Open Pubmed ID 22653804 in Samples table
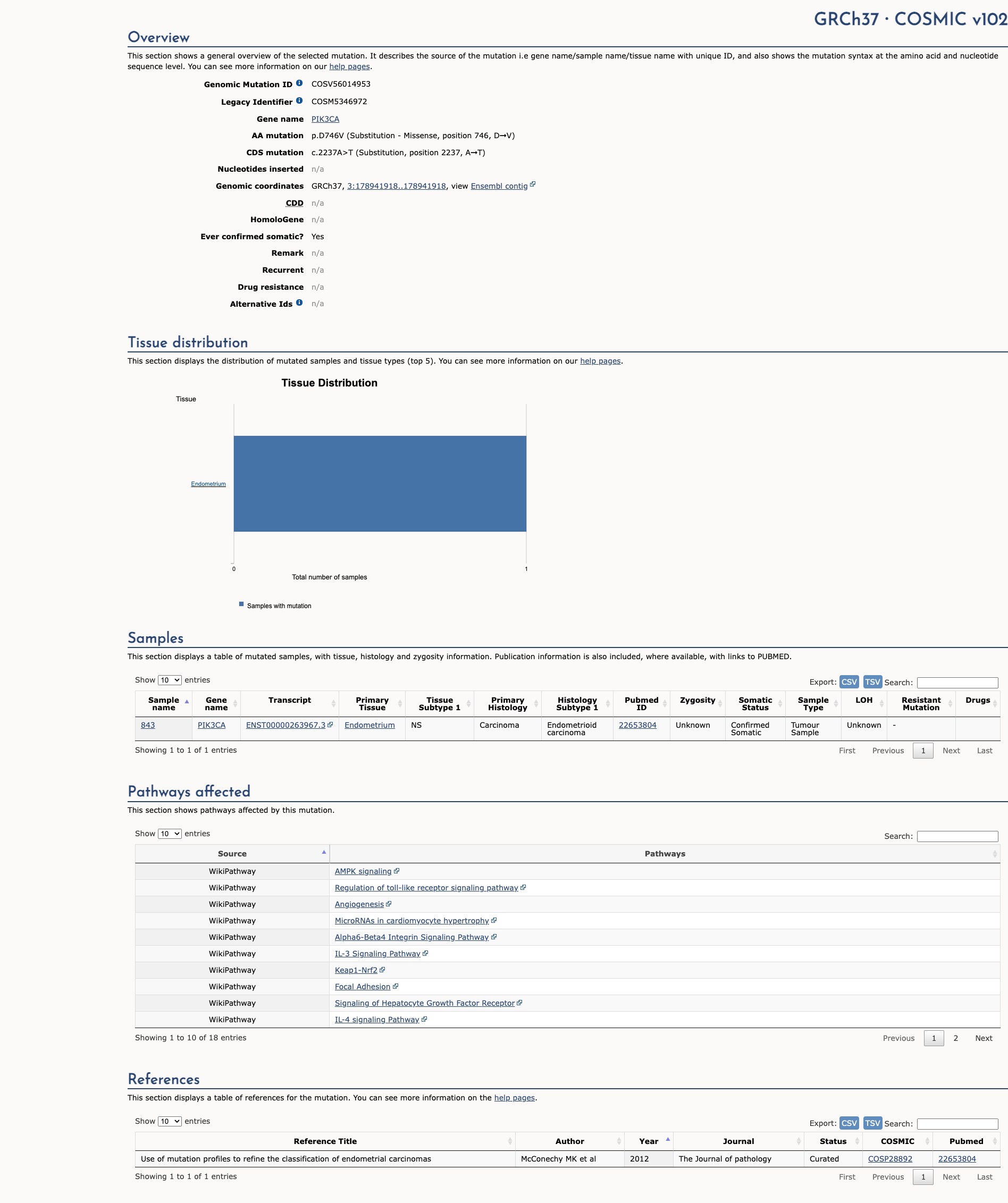Screen dimensions: 1008x1203 pyautogui.click(x=637, y=725)
